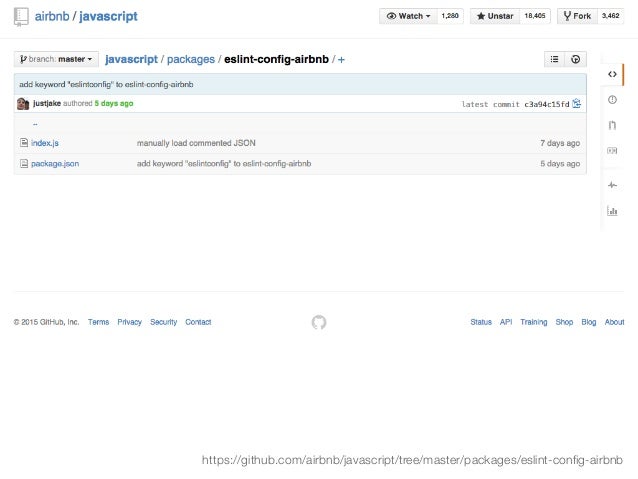The width and height of the screenshot is (638, 479).
Task: Click the Unstar button
Action: pos(494,16)
